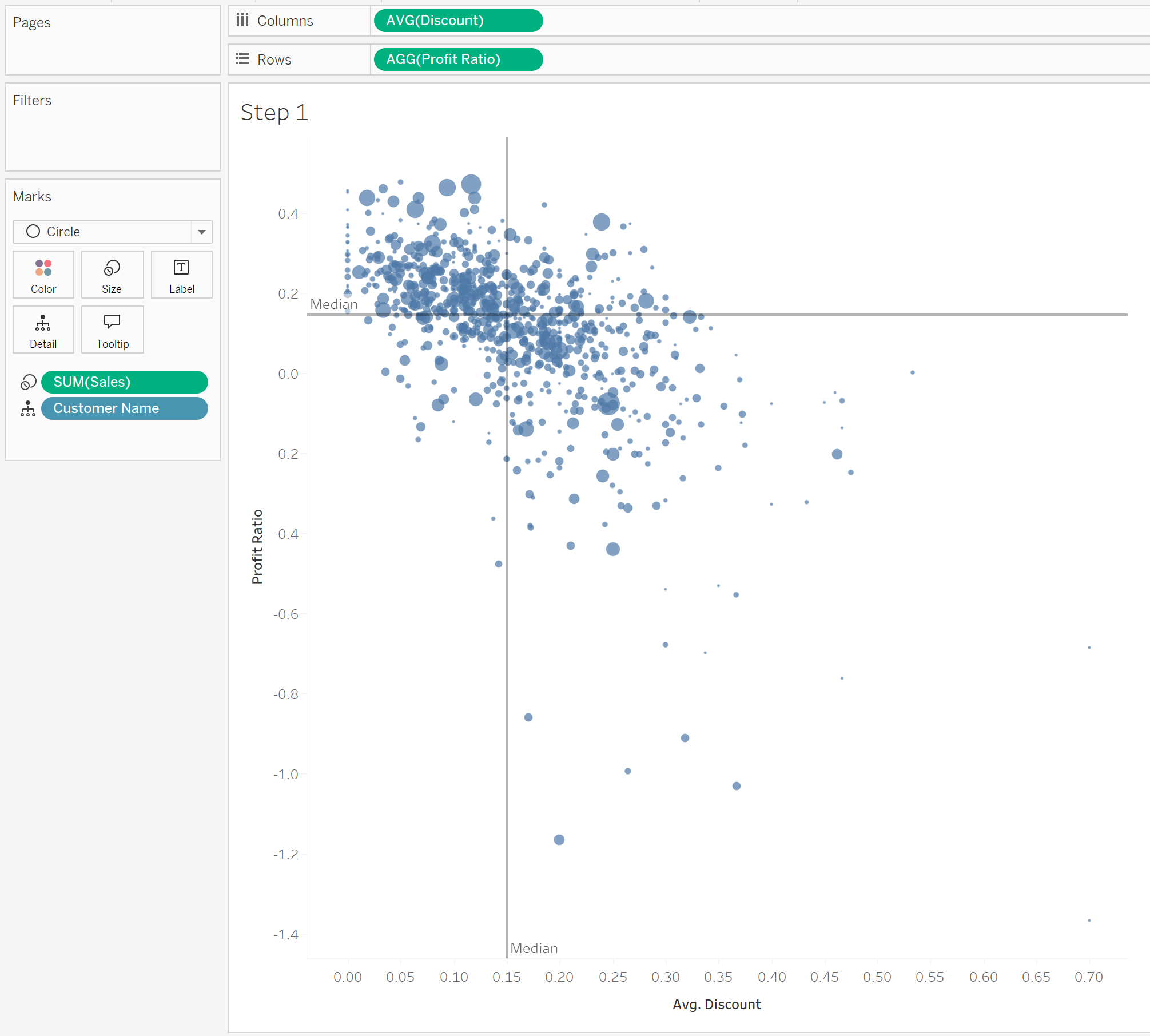
Task: Select the Customer Name pill in Marks
Action: (124, 408)
